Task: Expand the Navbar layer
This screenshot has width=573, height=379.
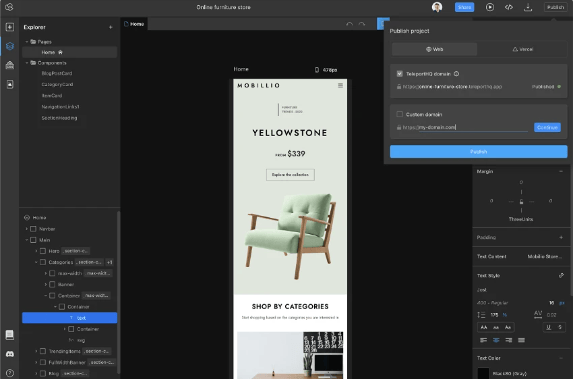Action: (x=27, y=229)
